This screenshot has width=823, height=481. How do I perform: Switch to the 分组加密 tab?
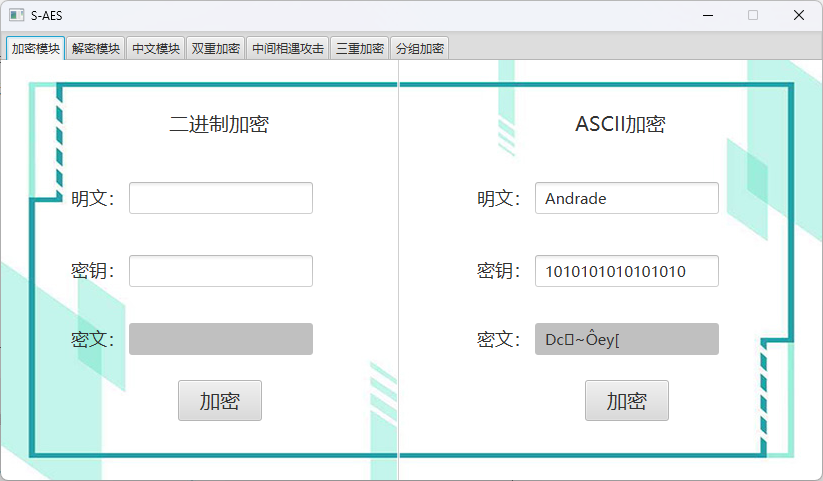(419, 48)
